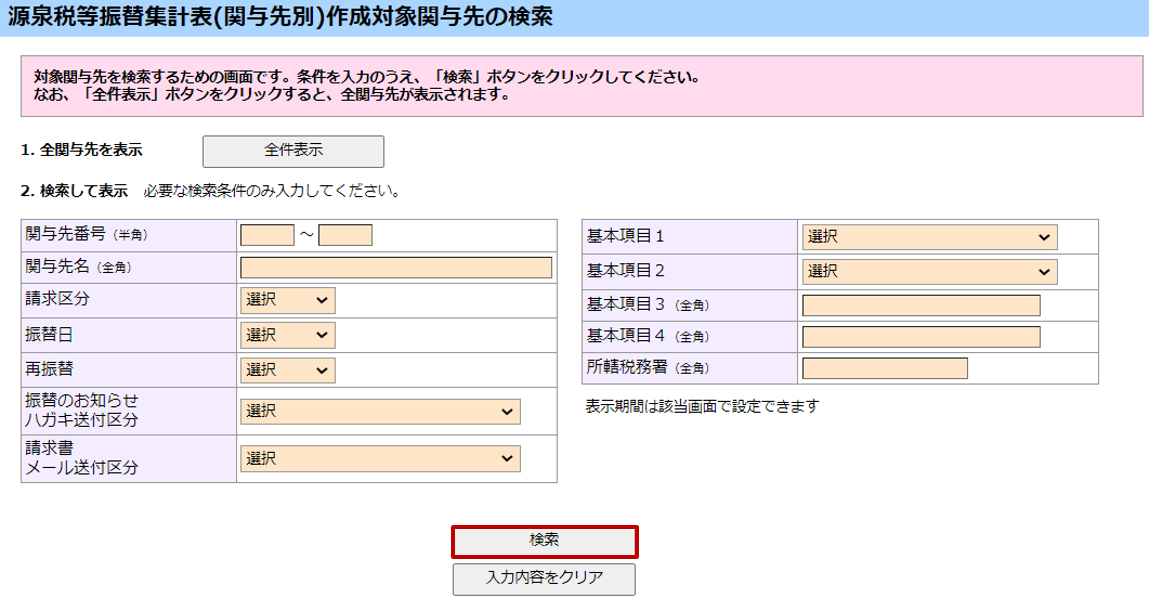The height and width of the screenshot is (598, 1149).
Task: Open the 再振替 selection dropdown
Action: [287, 369]
